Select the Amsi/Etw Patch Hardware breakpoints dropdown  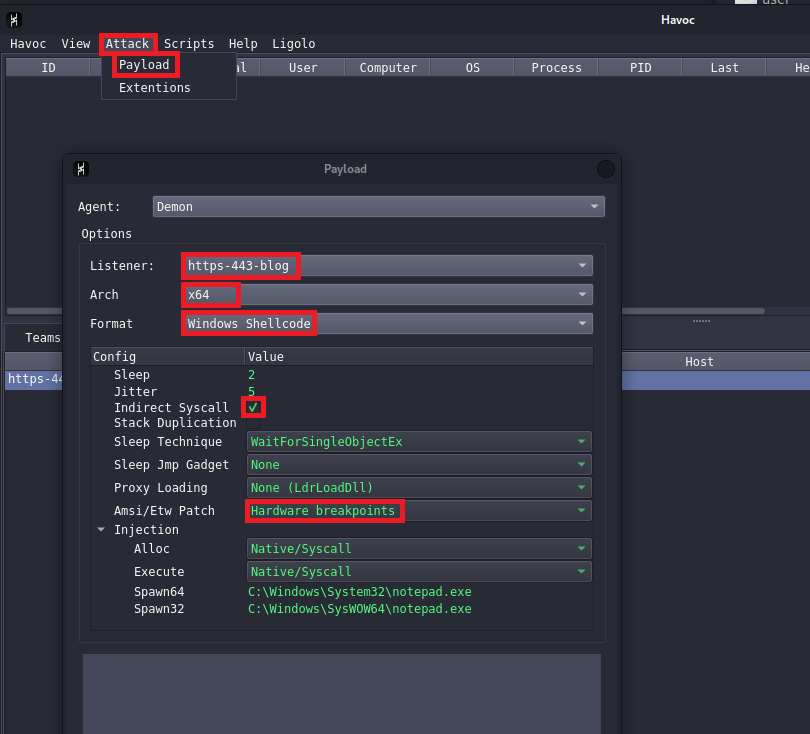[419, 511]
